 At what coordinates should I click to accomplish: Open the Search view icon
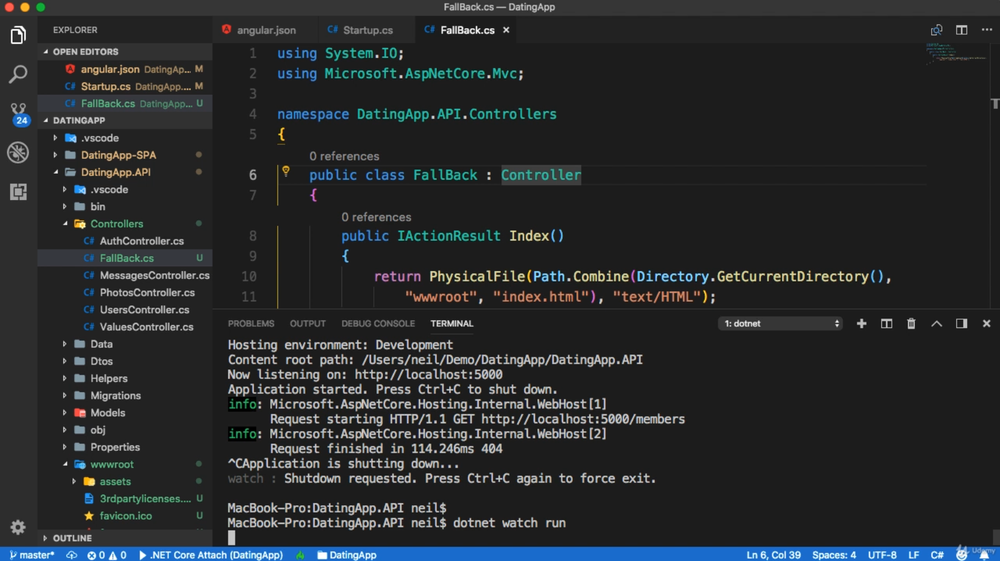point(18,74)
